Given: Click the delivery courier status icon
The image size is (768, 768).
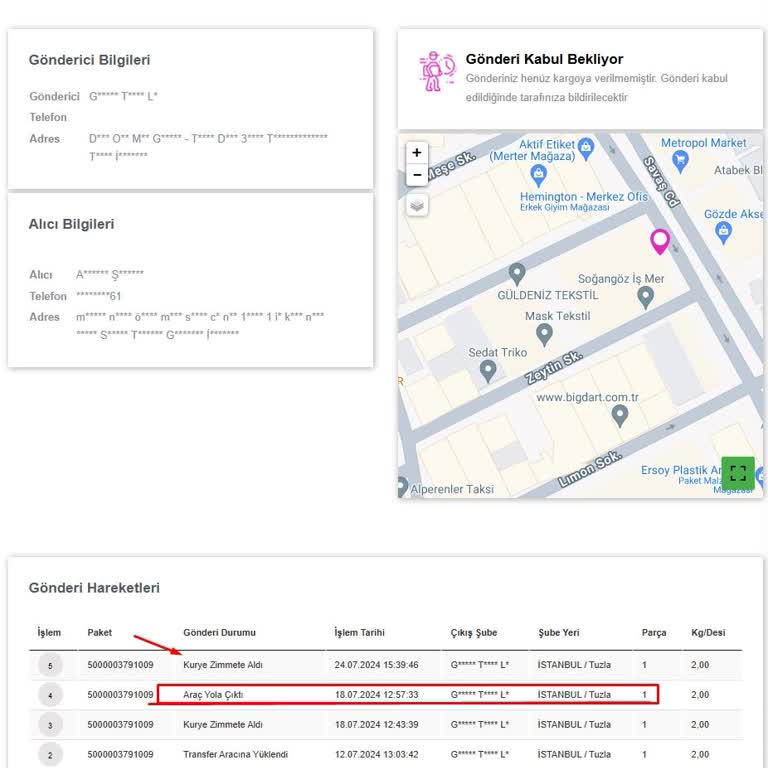Looking at the screenshot, I should (436, 71).
